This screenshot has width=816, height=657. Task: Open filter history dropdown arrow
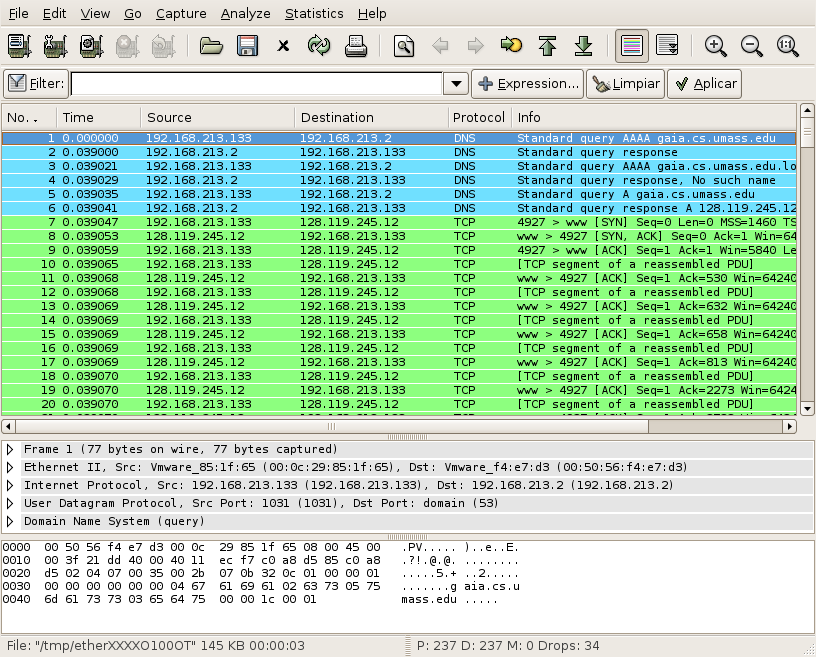click(x=456, y=84)
